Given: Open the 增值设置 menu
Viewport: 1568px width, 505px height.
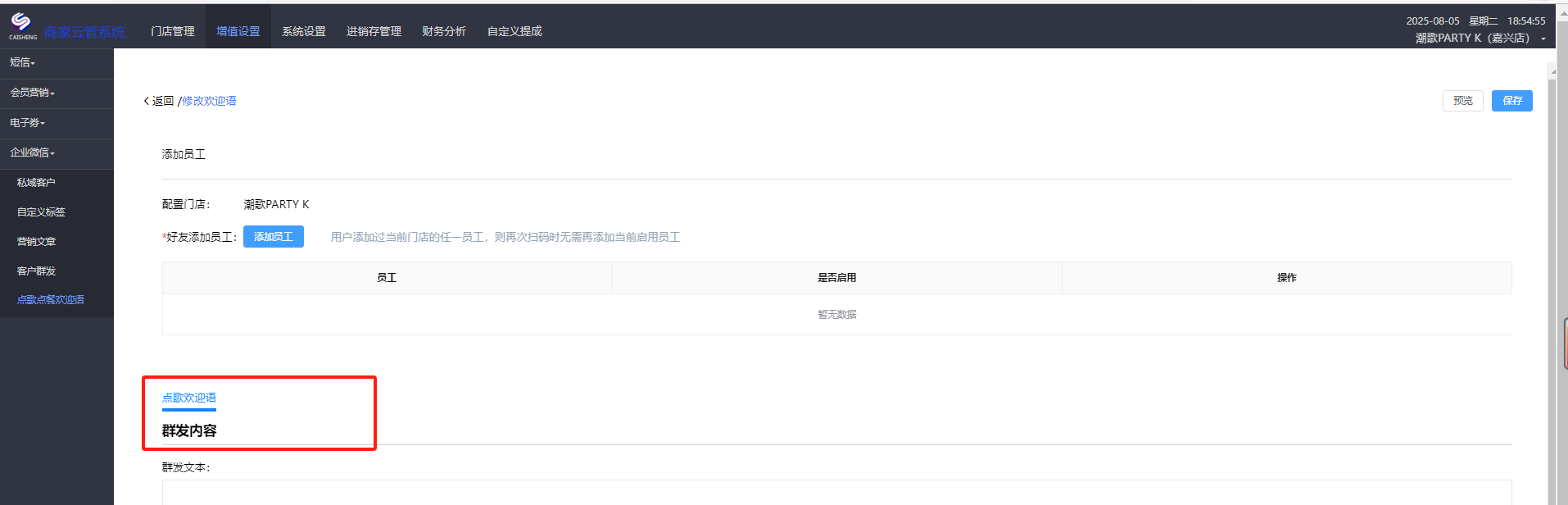Looking at the screenshot, I should coord(238,31).
